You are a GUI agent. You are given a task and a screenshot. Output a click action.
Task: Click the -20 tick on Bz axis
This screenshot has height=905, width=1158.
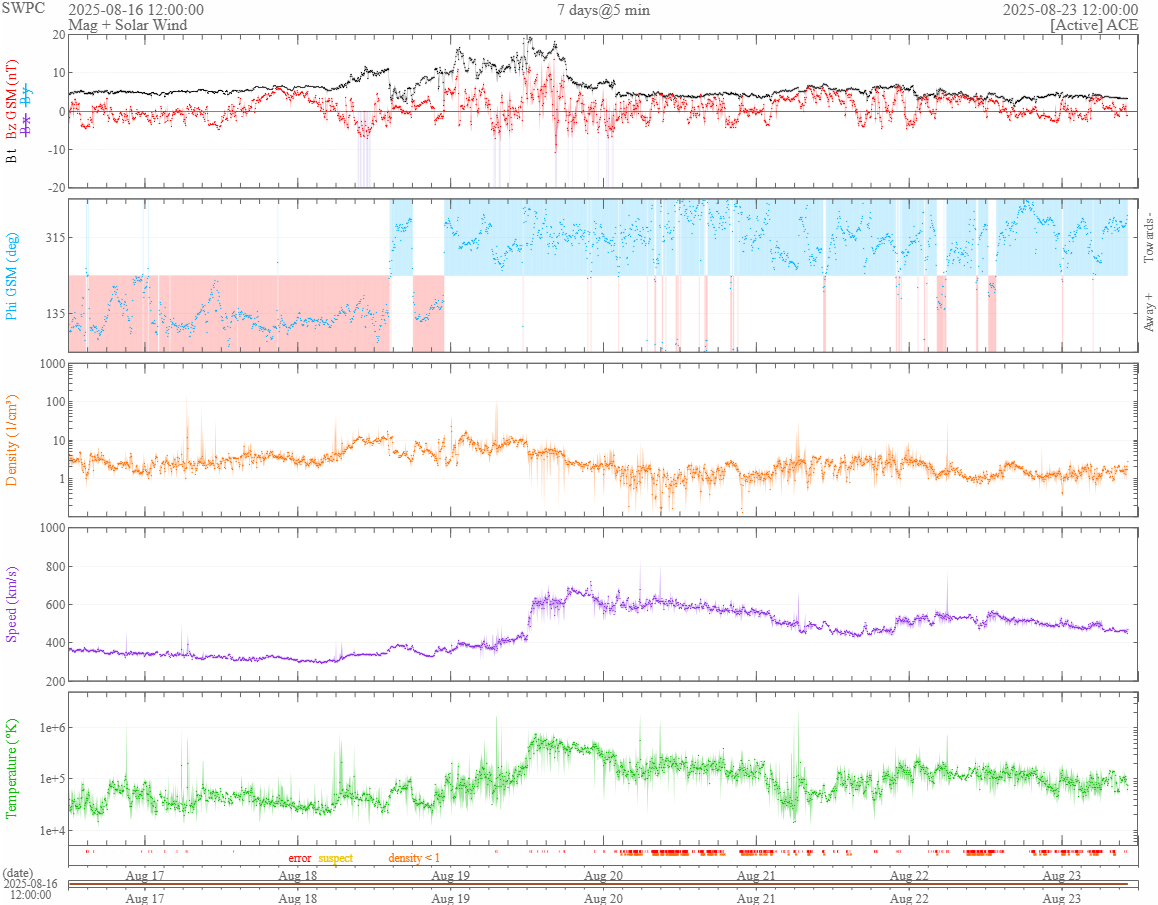(x=57, y=188)
